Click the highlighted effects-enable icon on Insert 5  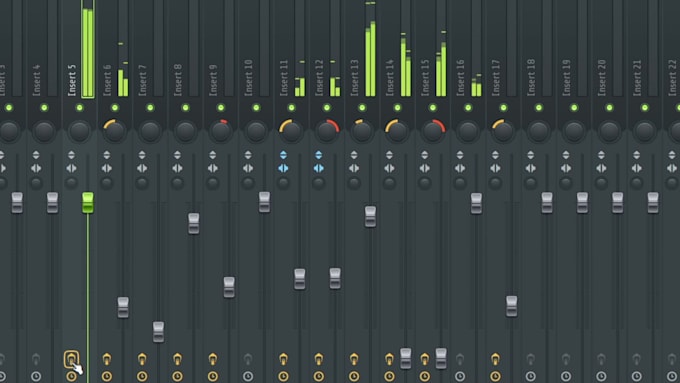pos(72,360)
